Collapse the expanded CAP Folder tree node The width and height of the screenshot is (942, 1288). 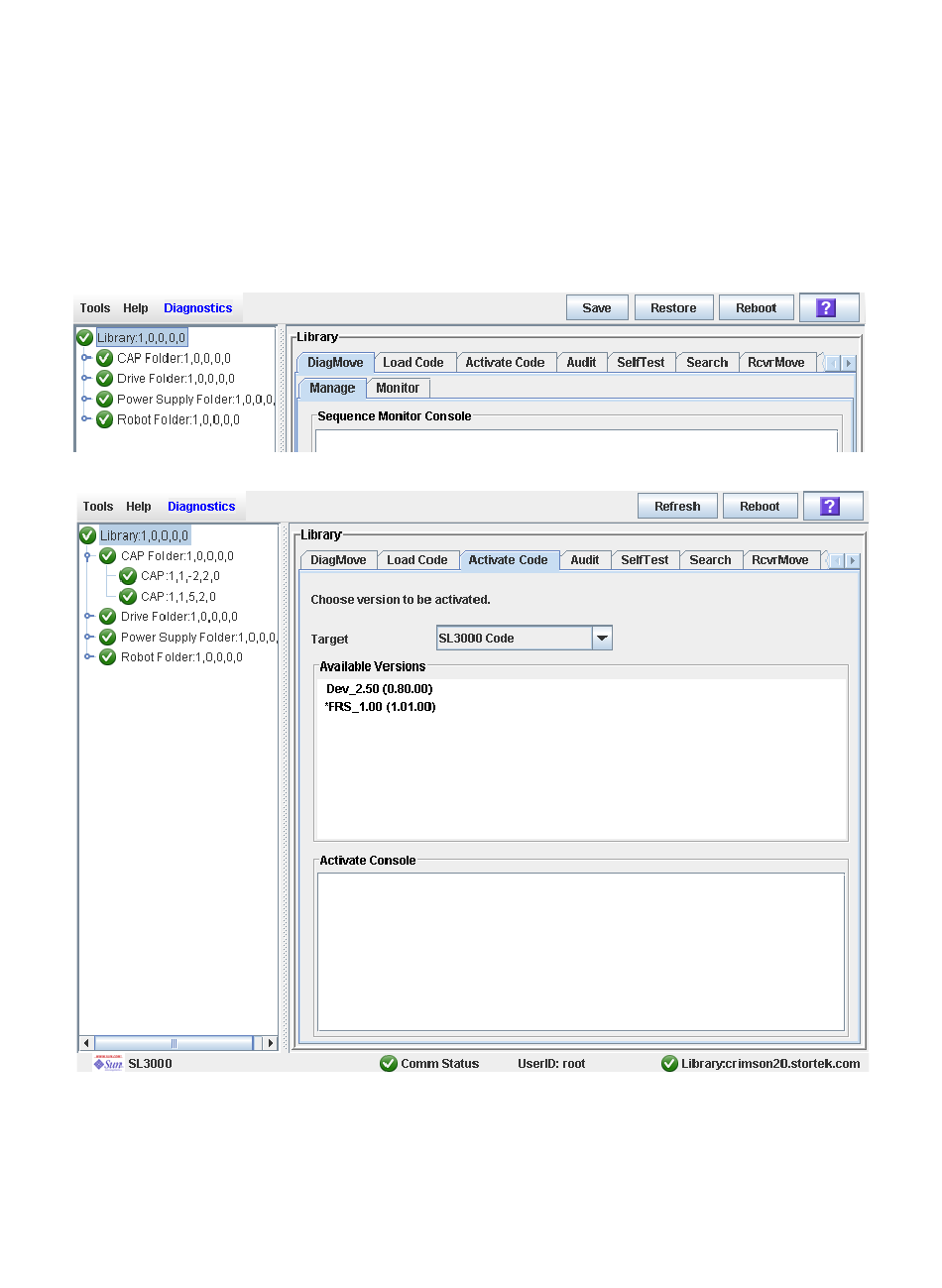[88, 556]
